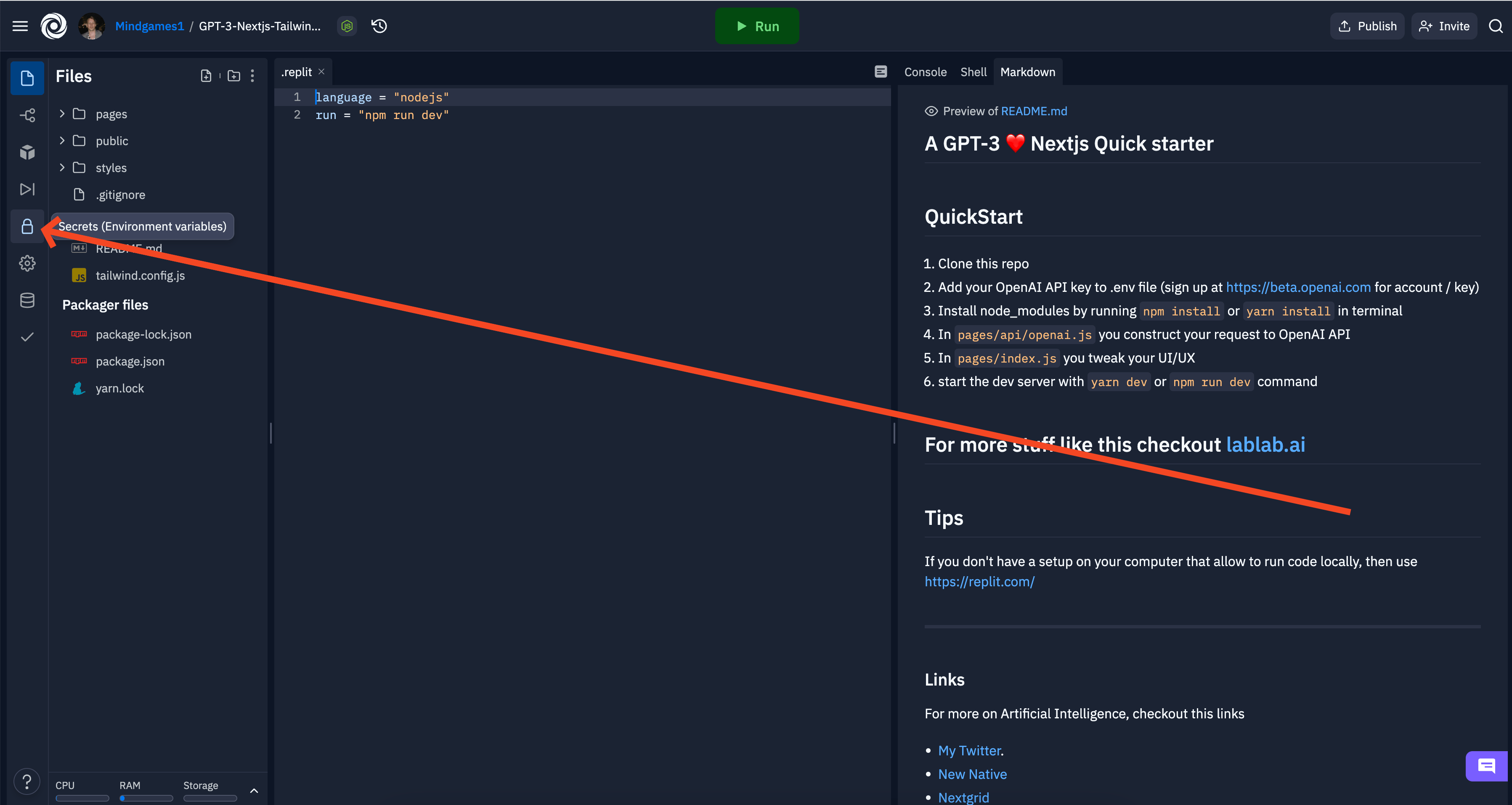Click the https://replit.com/ link
The height and width of the screenshot is (805, 1512).
pyautogui.click(x=980, y=581)
